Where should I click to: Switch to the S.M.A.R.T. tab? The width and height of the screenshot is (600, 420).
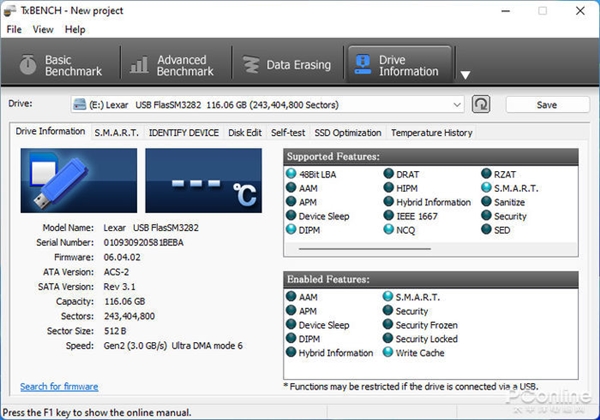pos(117,132)
